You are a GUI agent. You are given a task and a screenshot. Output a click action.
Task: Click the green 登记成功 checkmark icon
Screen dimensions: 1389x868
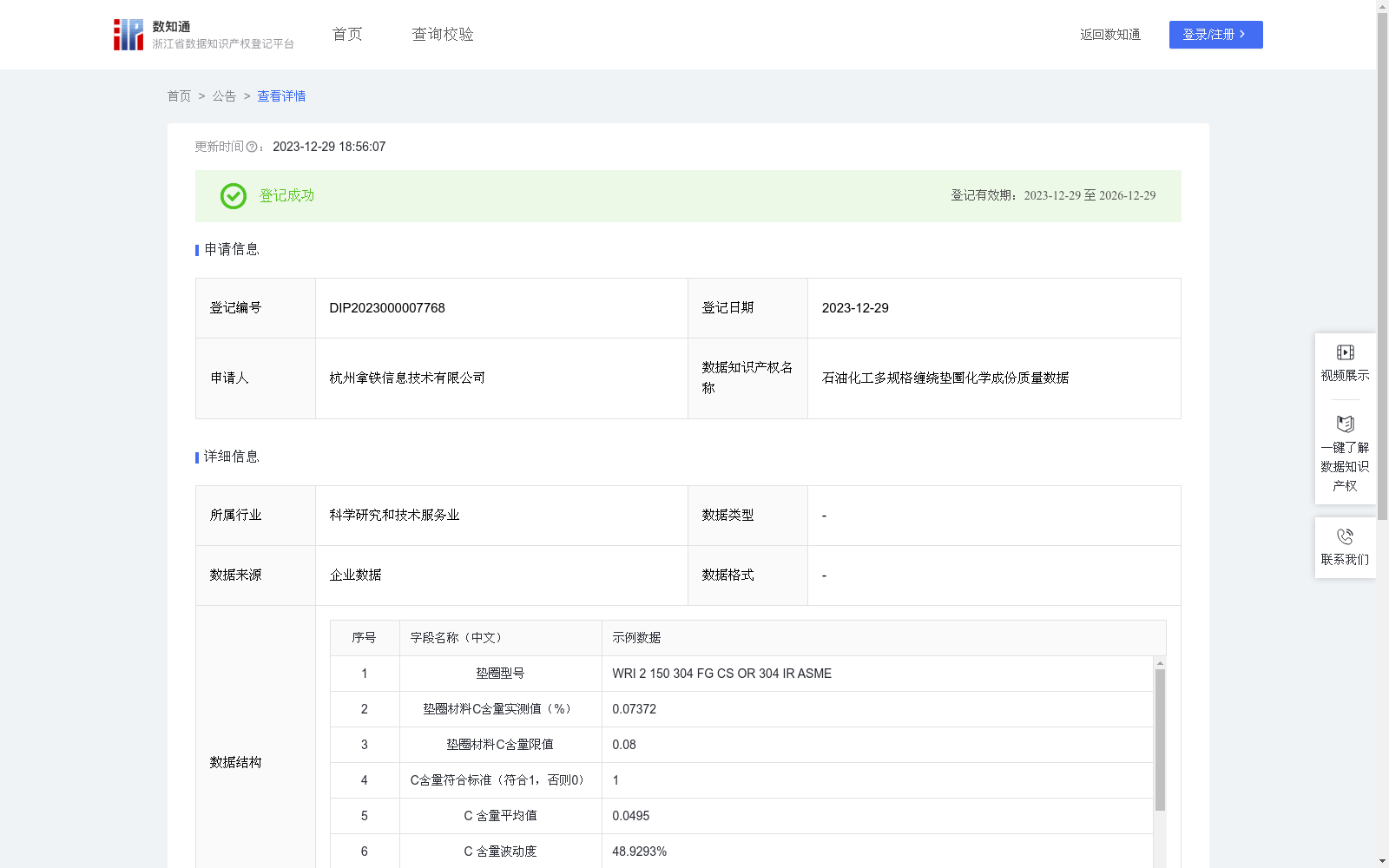[x=233, y=196]
